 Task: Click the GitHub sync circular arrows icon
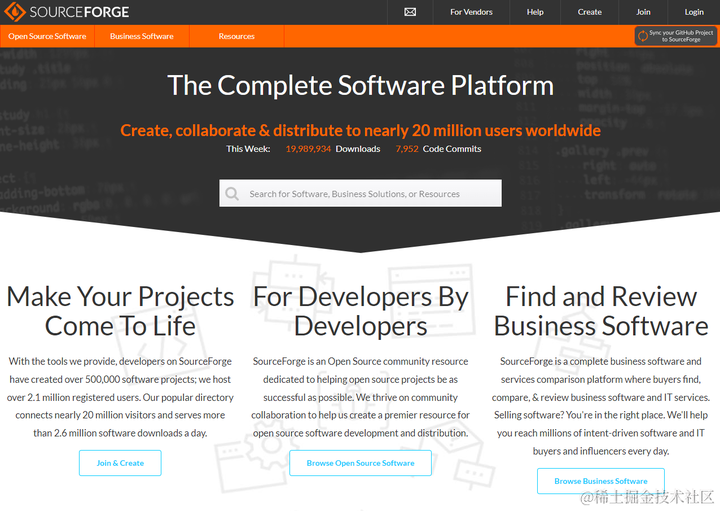point(643,36)
